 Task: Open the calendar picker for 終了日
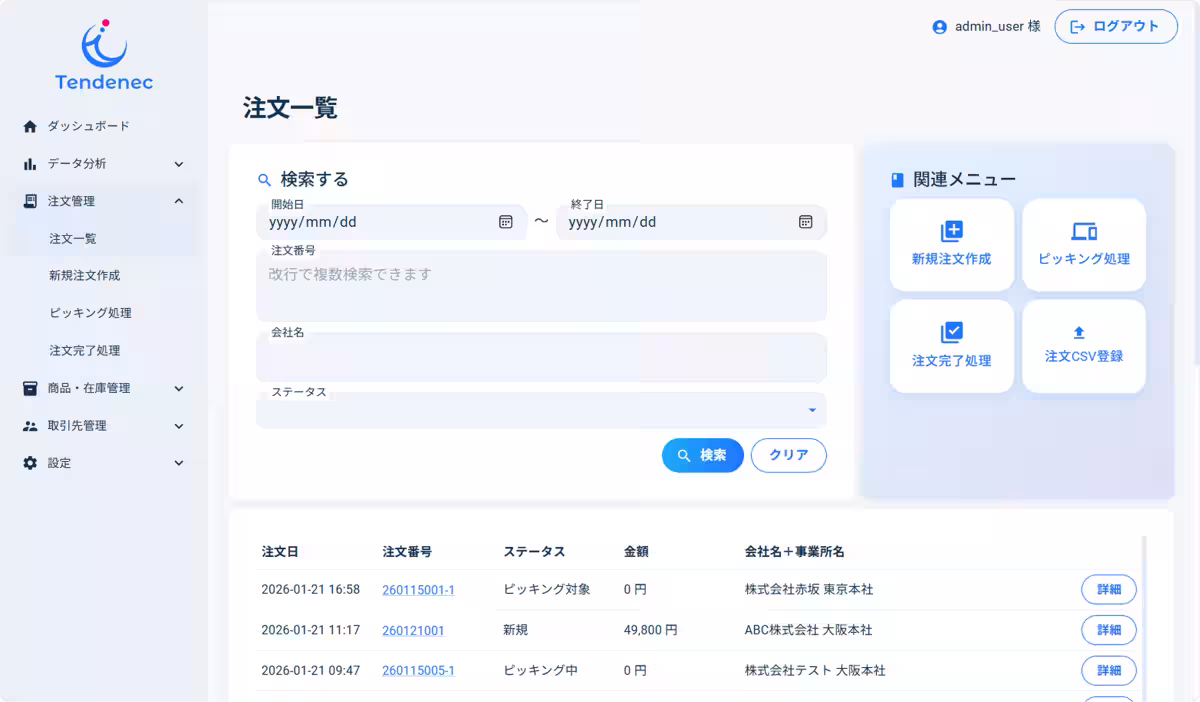[806, 222]
